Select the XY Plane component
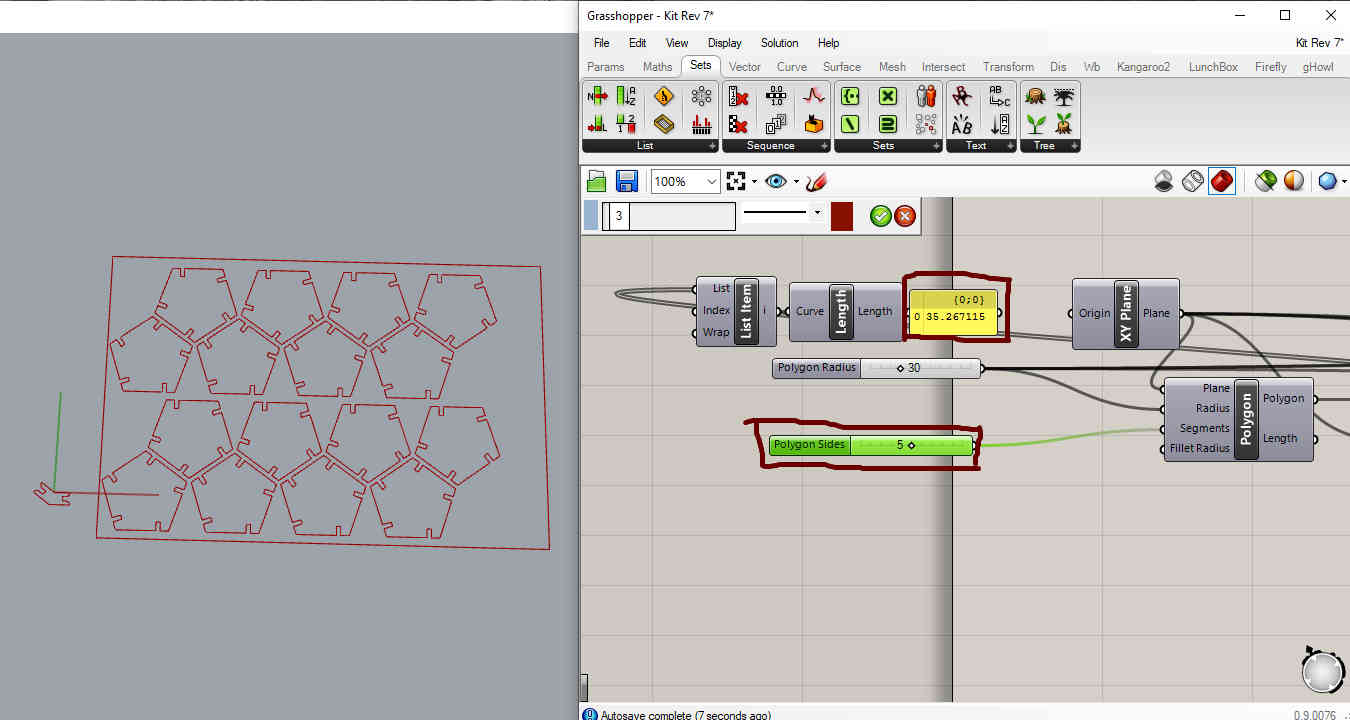This screenshot has height=720, width=1350. pyautogui.click(x=1126, y=314)
